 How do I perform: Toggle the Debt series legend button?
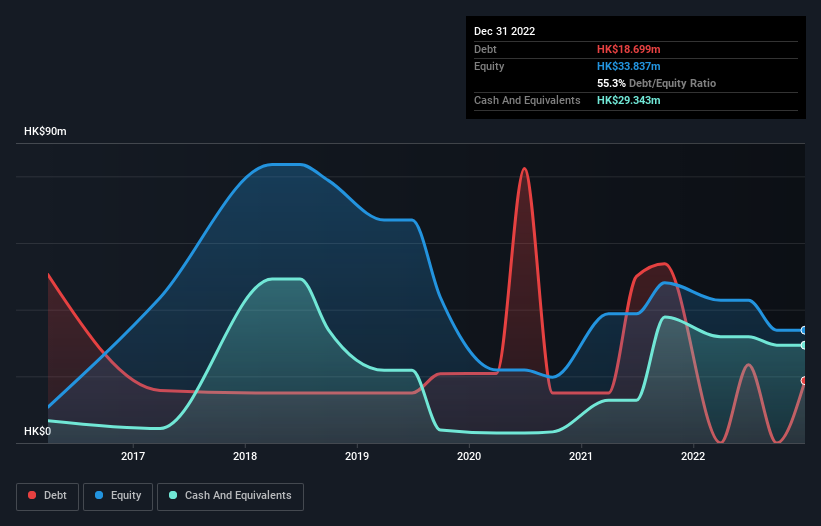pyautogui.click(x=48, y=496)
